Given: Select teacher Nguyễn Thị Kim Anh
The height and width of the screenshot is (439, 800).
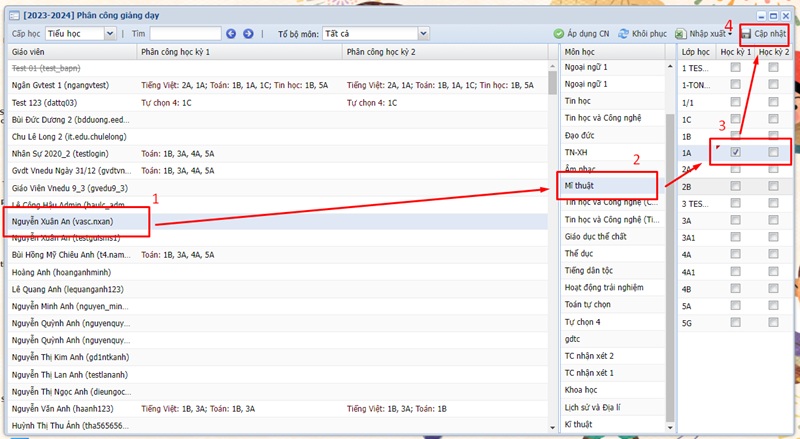Looking at the screenshot, I should 70,357.
